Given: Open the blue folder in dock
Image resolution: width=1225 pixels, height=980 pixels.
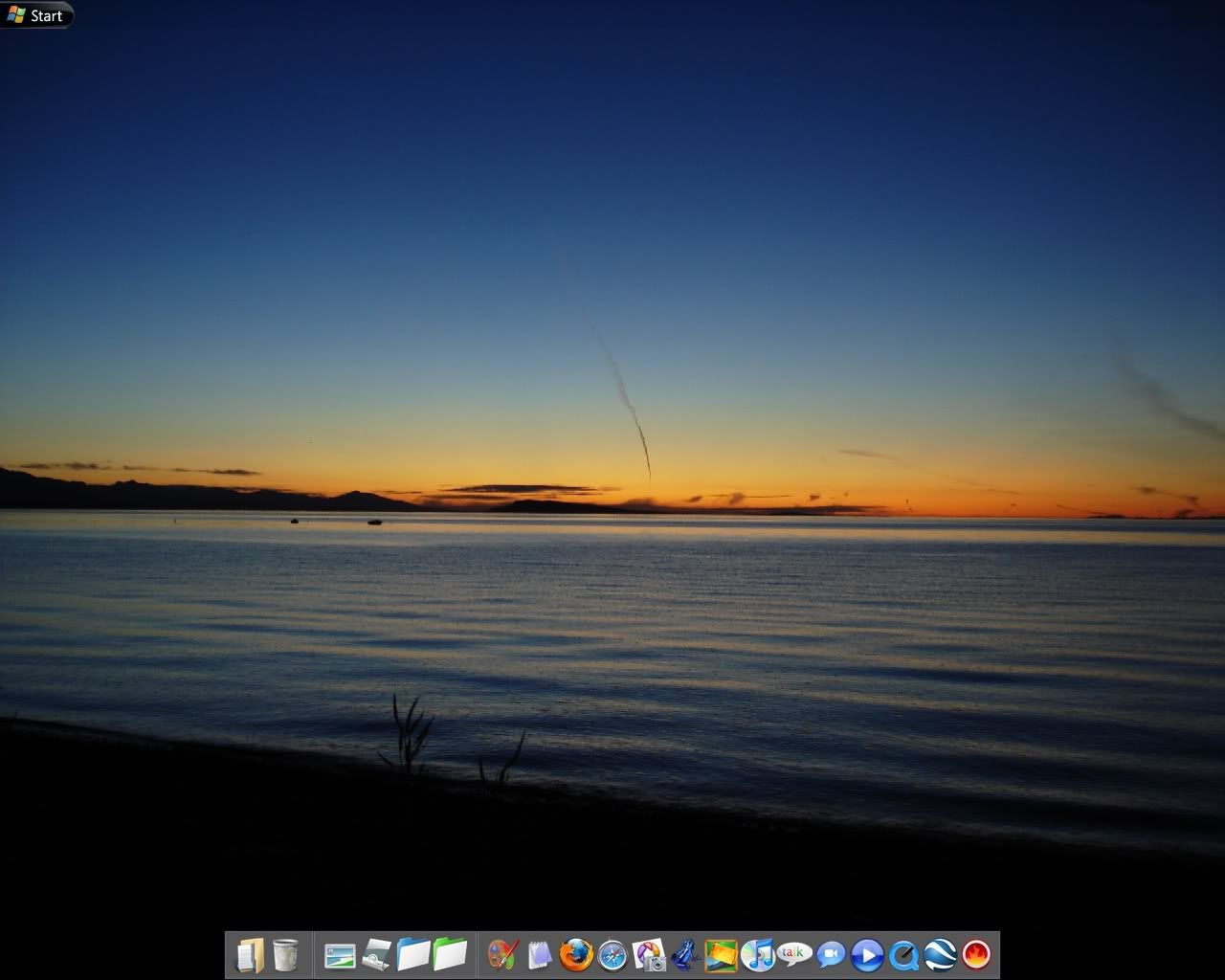Looking at the screenshot, I should click(x=413, y=955).
